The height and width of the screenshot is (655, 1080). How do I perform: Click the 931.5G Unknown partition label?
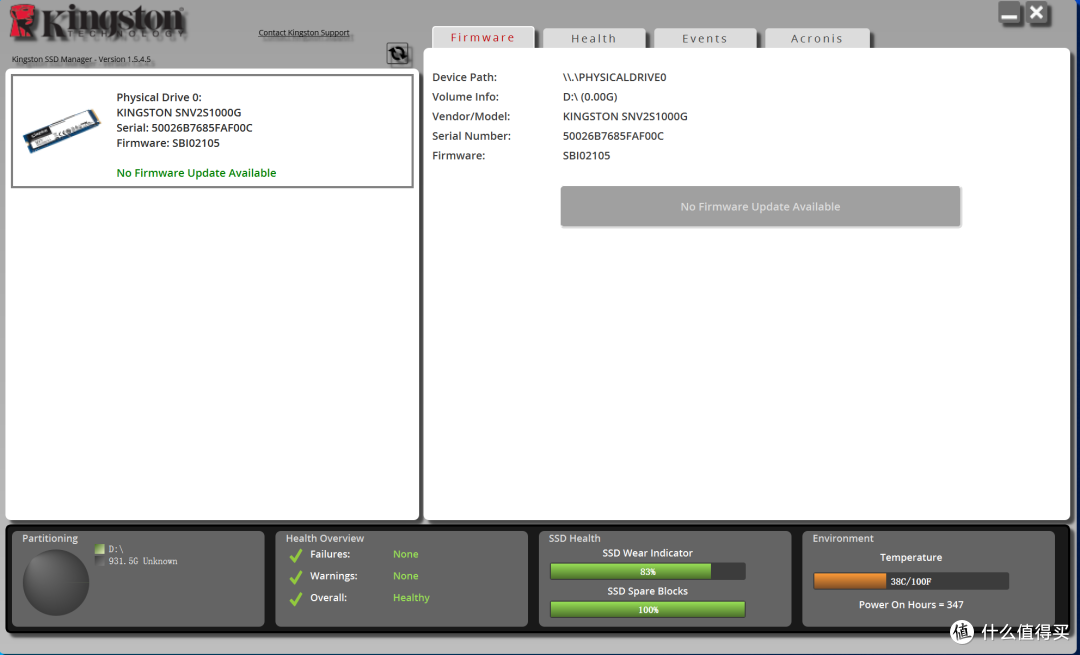143,561
